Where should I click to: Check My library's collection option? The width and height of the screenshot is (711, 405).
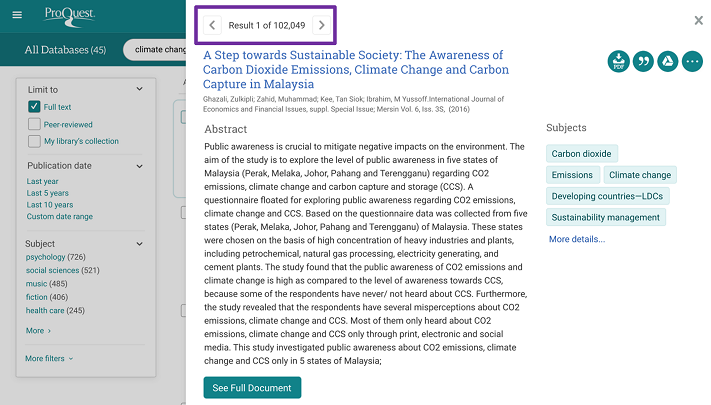34,141
